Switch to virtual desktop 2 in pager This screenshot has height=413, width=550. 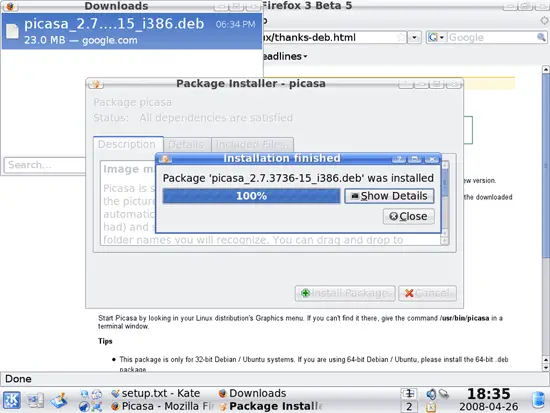409,407
